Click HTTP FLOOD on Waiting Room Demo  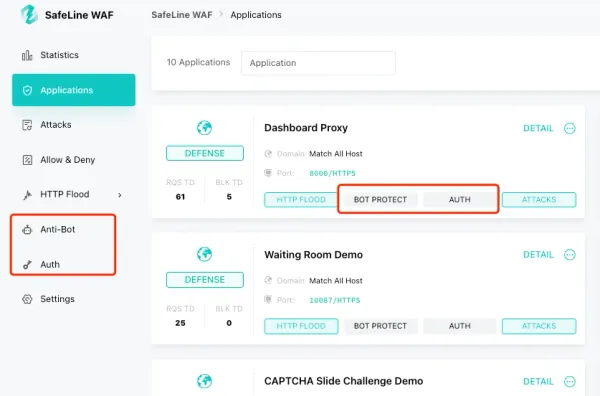pyautogui.click(x=301, y=326)
